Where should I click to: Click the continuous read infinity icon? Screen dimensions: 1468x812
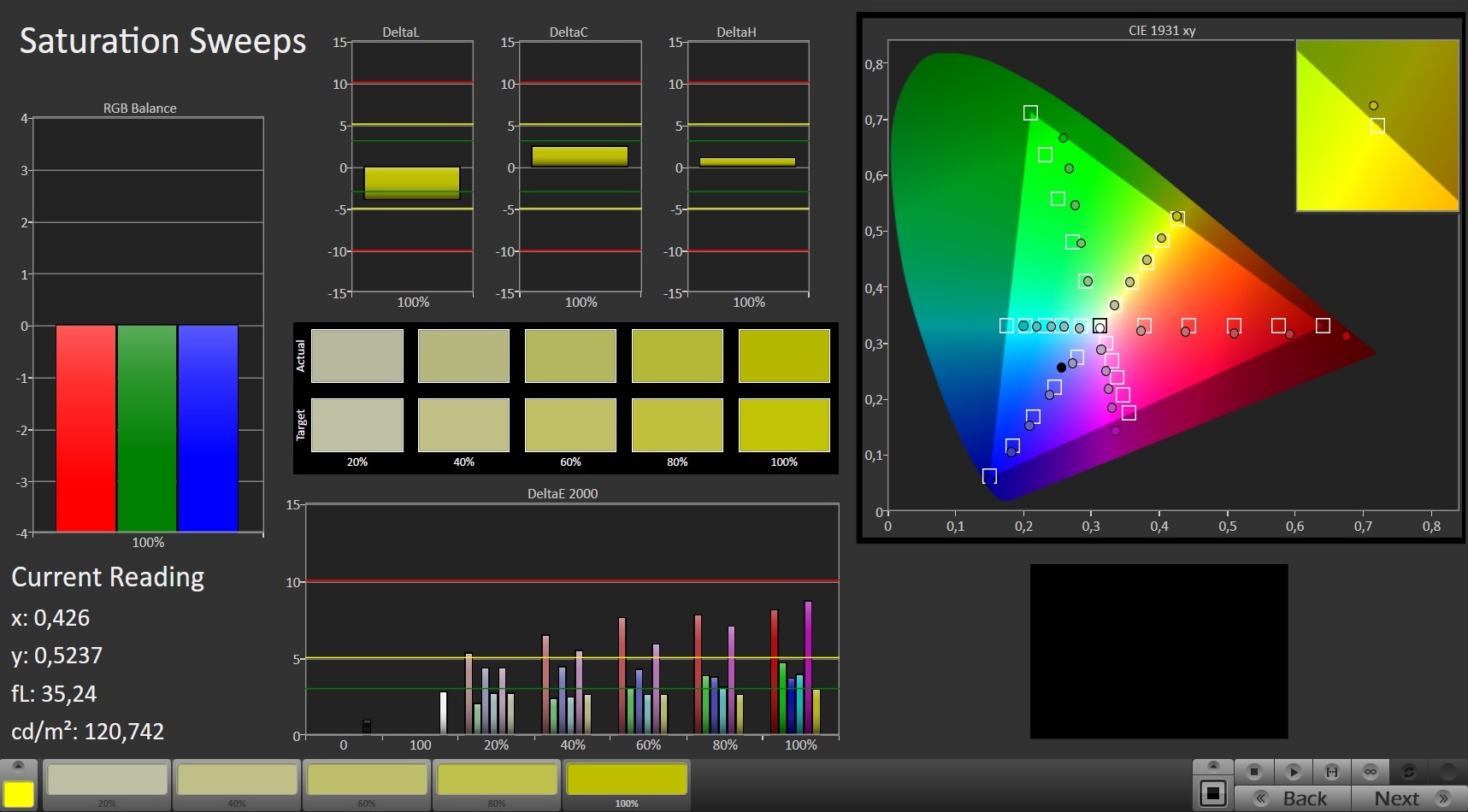1371,772
